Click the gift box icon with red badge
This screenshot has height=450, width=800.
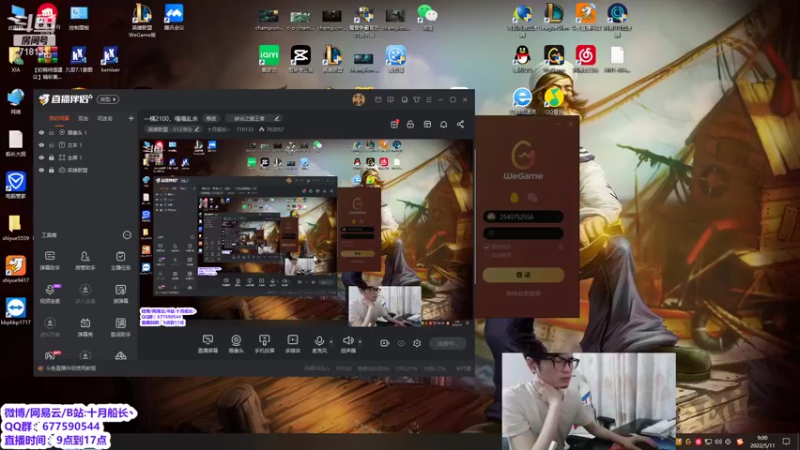[394, 124]
